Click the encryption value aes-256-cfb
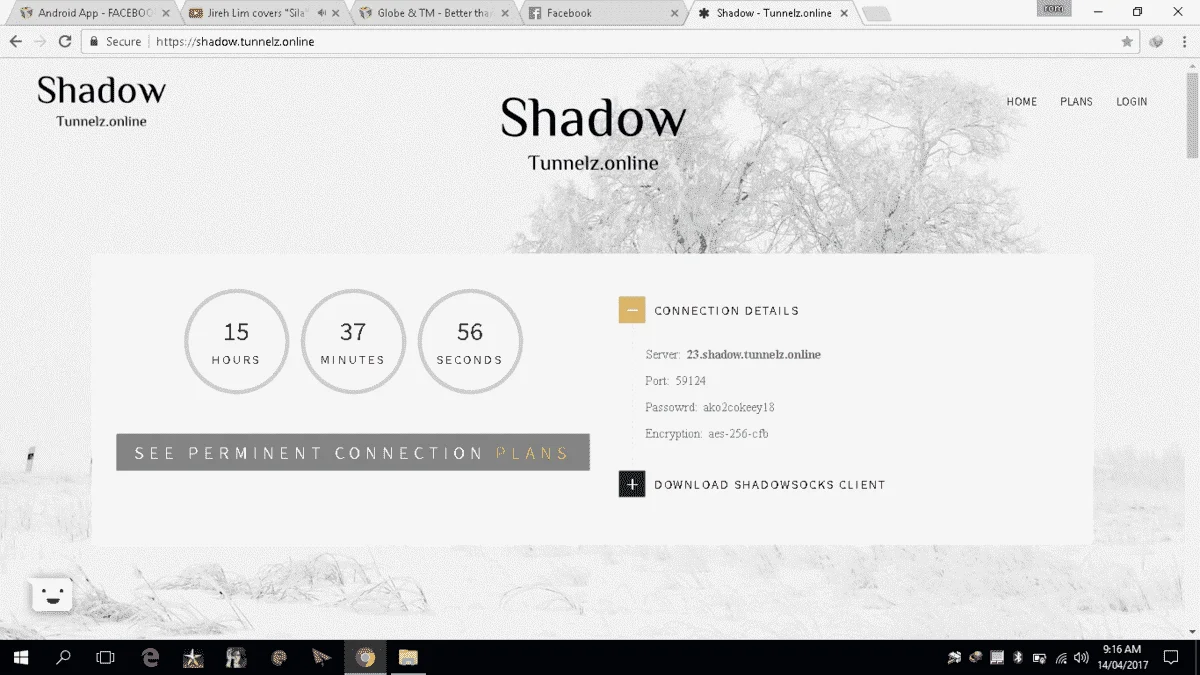Screen dimensions: 1200x675 pyautogui.click(x=738, y=434)
